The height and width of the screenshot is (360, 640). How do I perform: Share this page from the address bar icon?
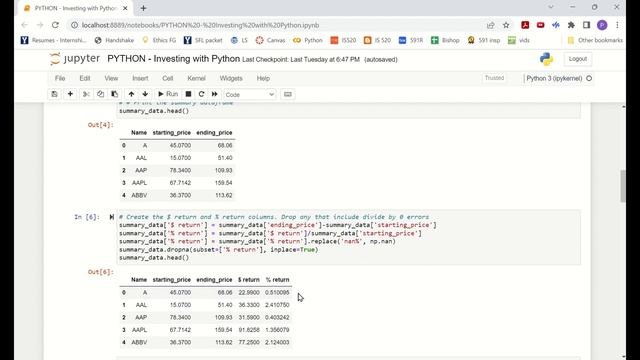coord(491,25)
